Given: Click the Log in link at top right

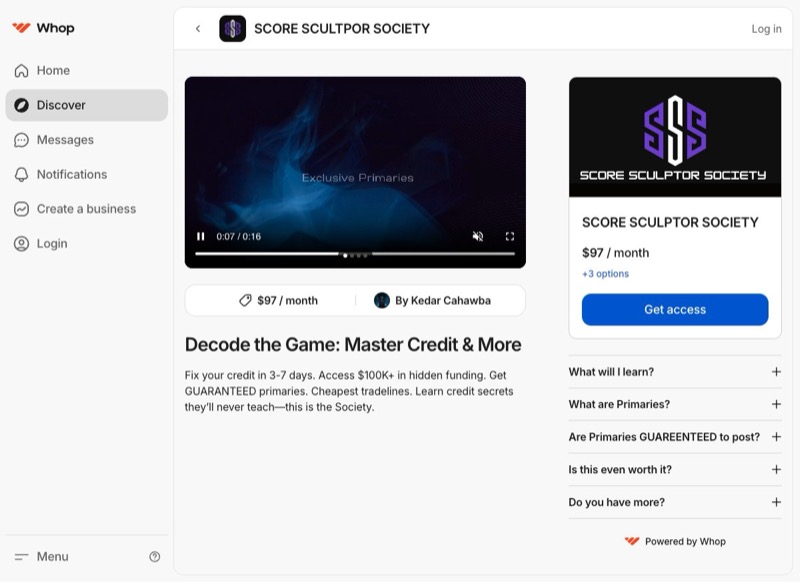Looking at the screenshot, I should pos(766,29).
